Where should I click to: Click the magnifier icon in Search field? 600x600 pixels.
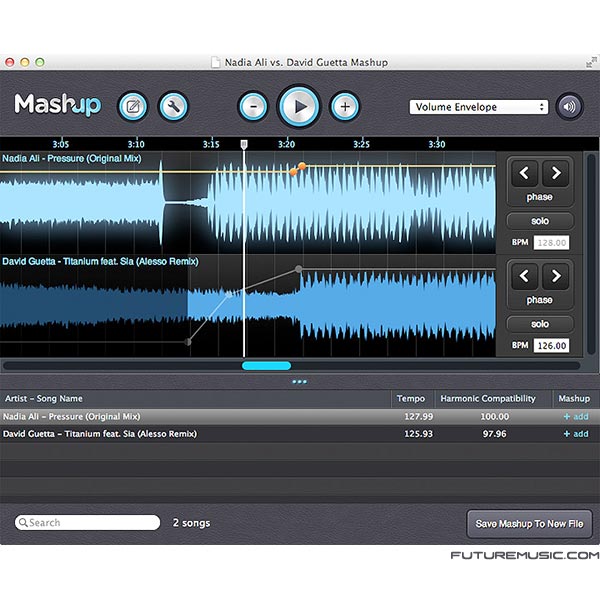(23, 522)
